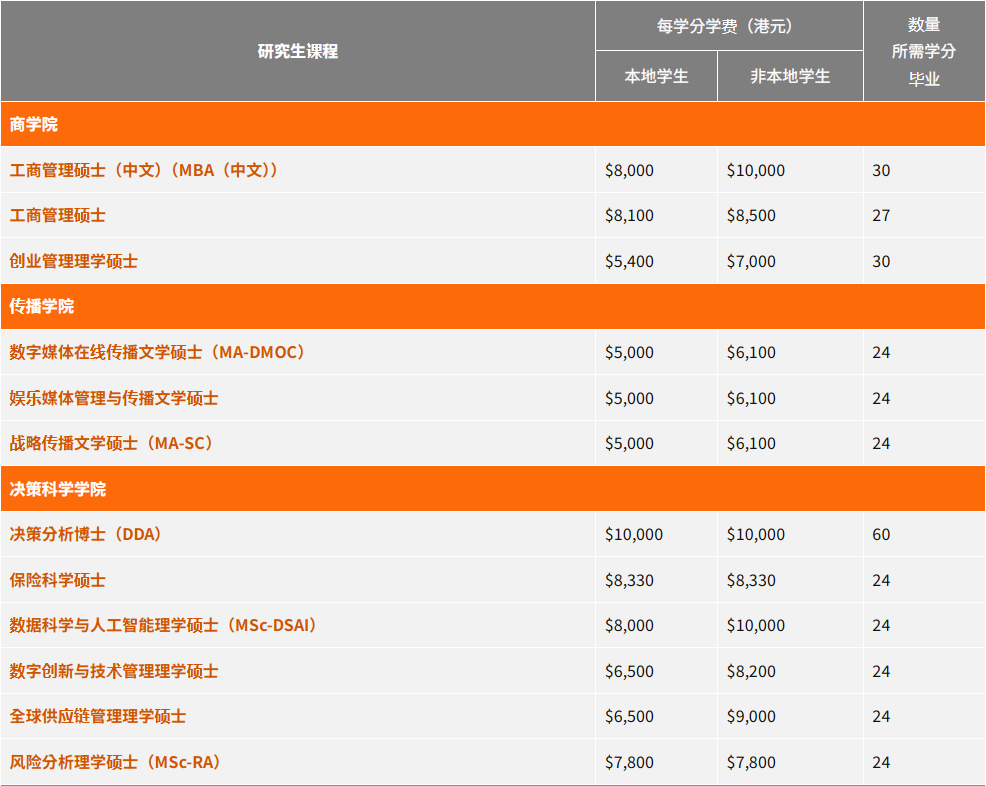Select the 传播学院 section header
Viewport: 986px width, 786px height.
click(493, 306)
